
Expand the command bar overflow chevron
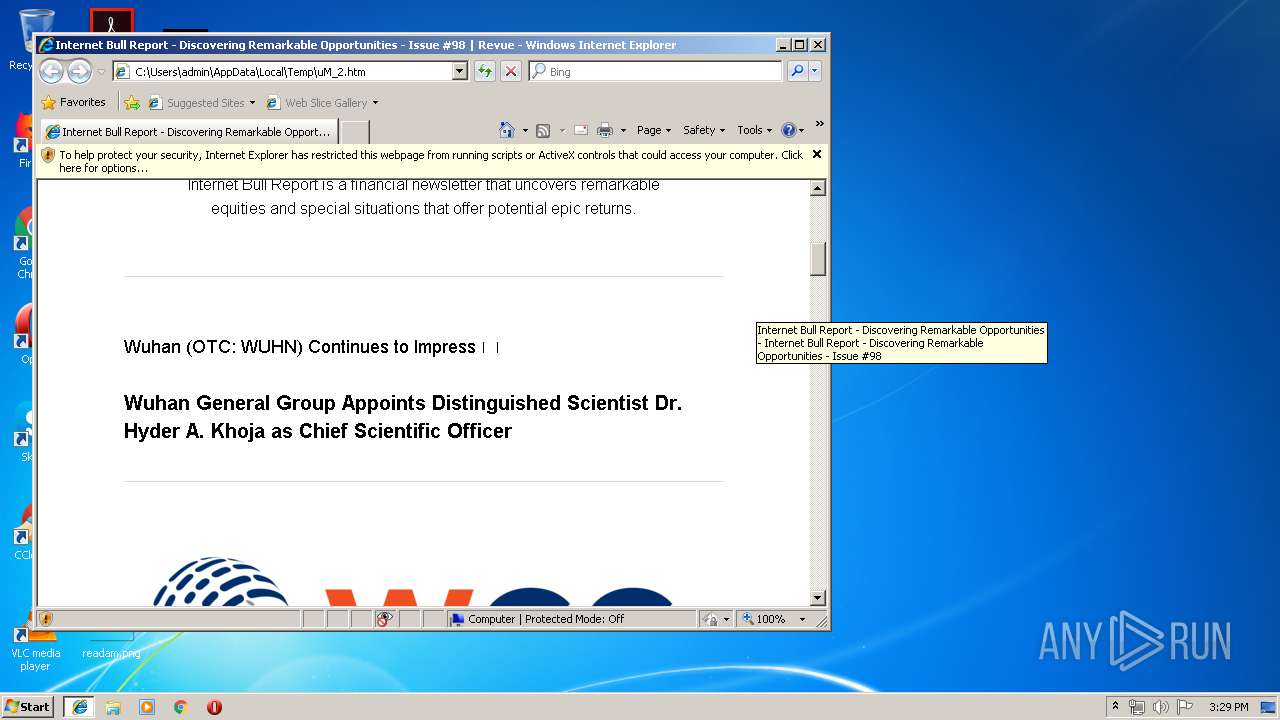pyautogui.click(x=819, y=124)
